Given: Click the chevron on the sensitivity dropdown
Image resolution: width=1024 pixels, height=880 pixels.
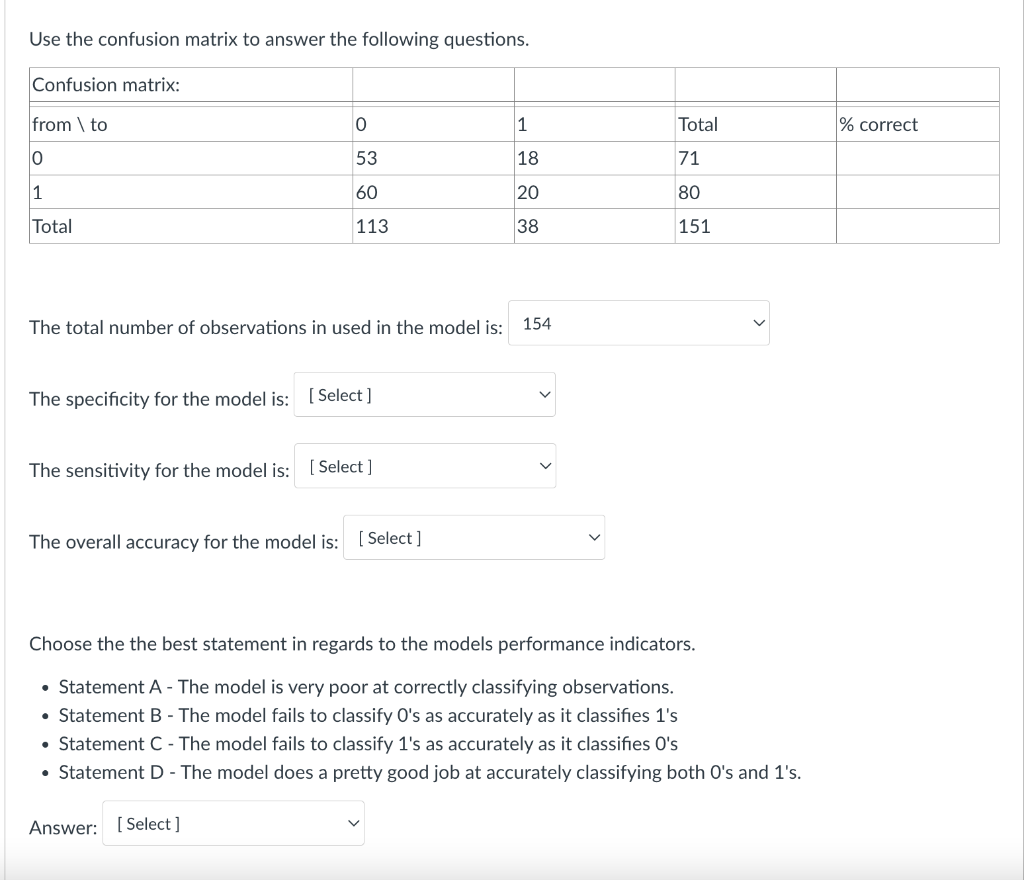Looking at the screenshot, I should [x=545, y=465].
